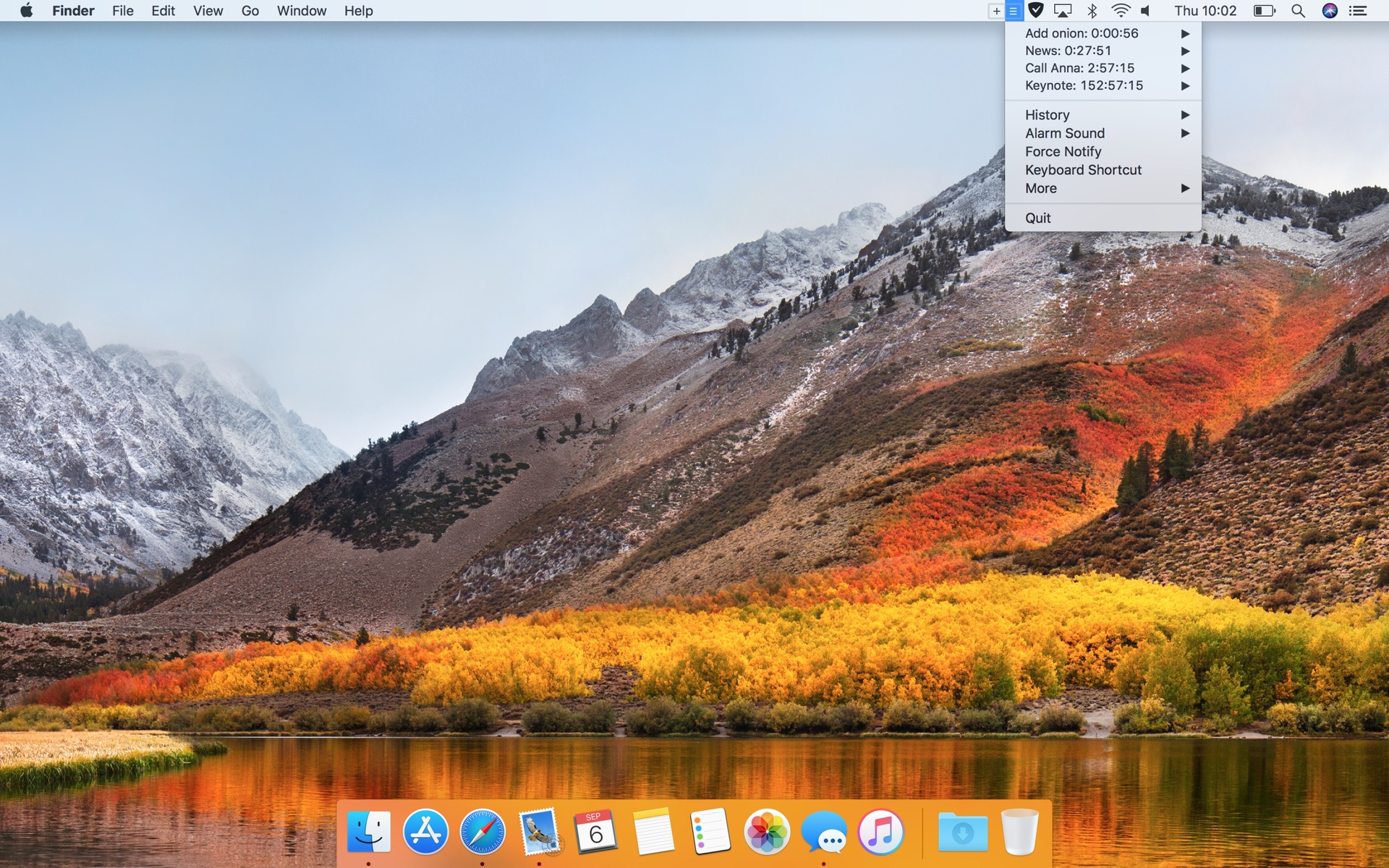The image size is (1389, 868).
Task: Open the Finder application menu
Action: 73,11
